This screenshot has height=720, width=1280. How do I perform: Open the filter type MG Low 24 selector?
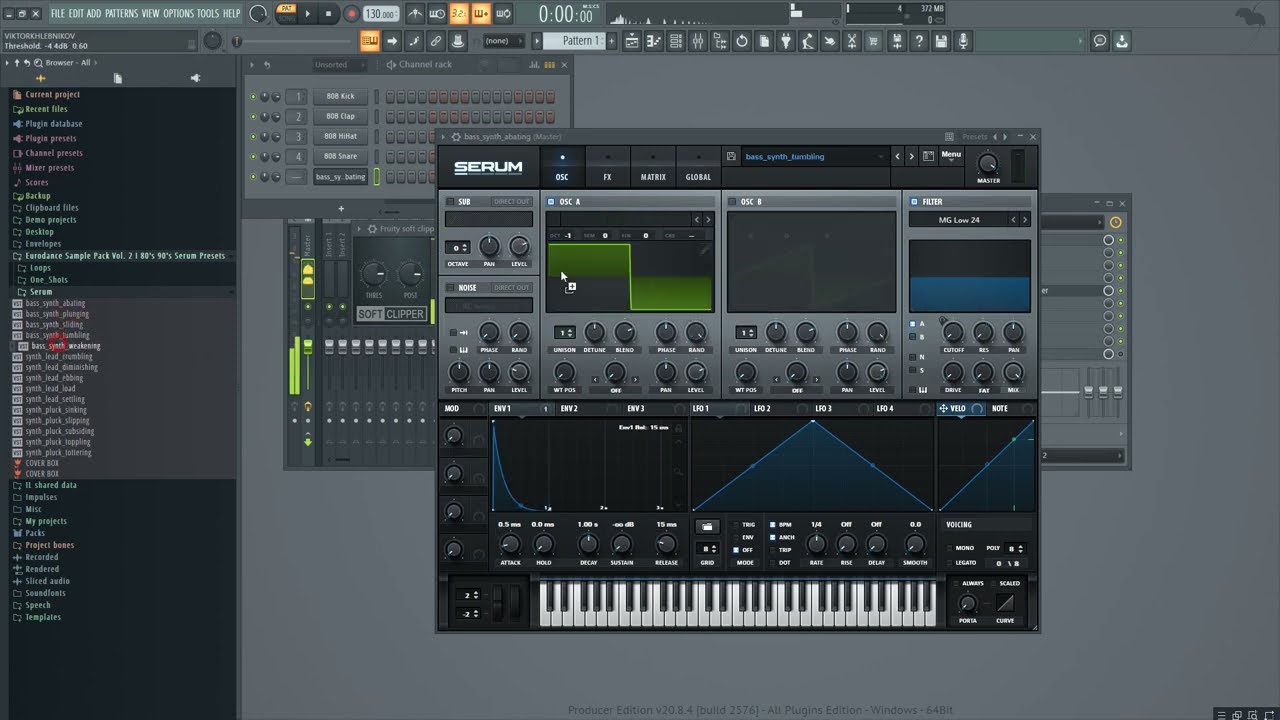tap(959, 220)
